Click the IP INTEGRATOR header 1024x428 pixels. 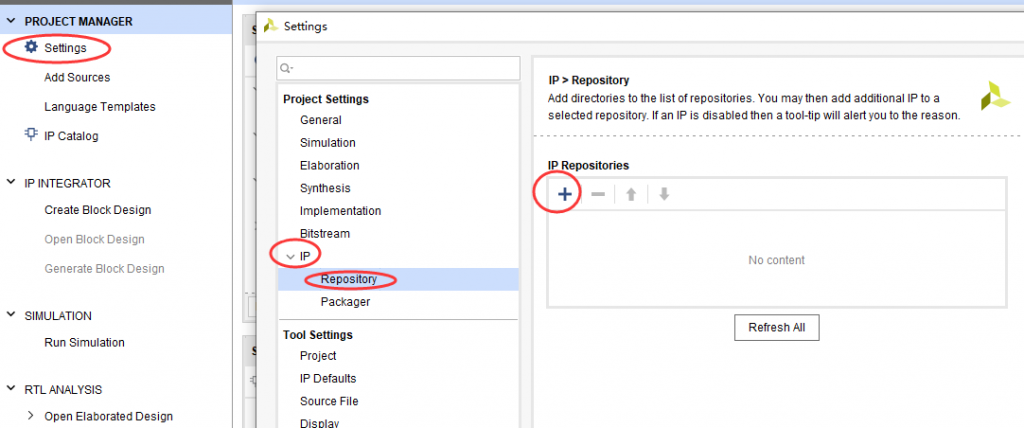67,183
